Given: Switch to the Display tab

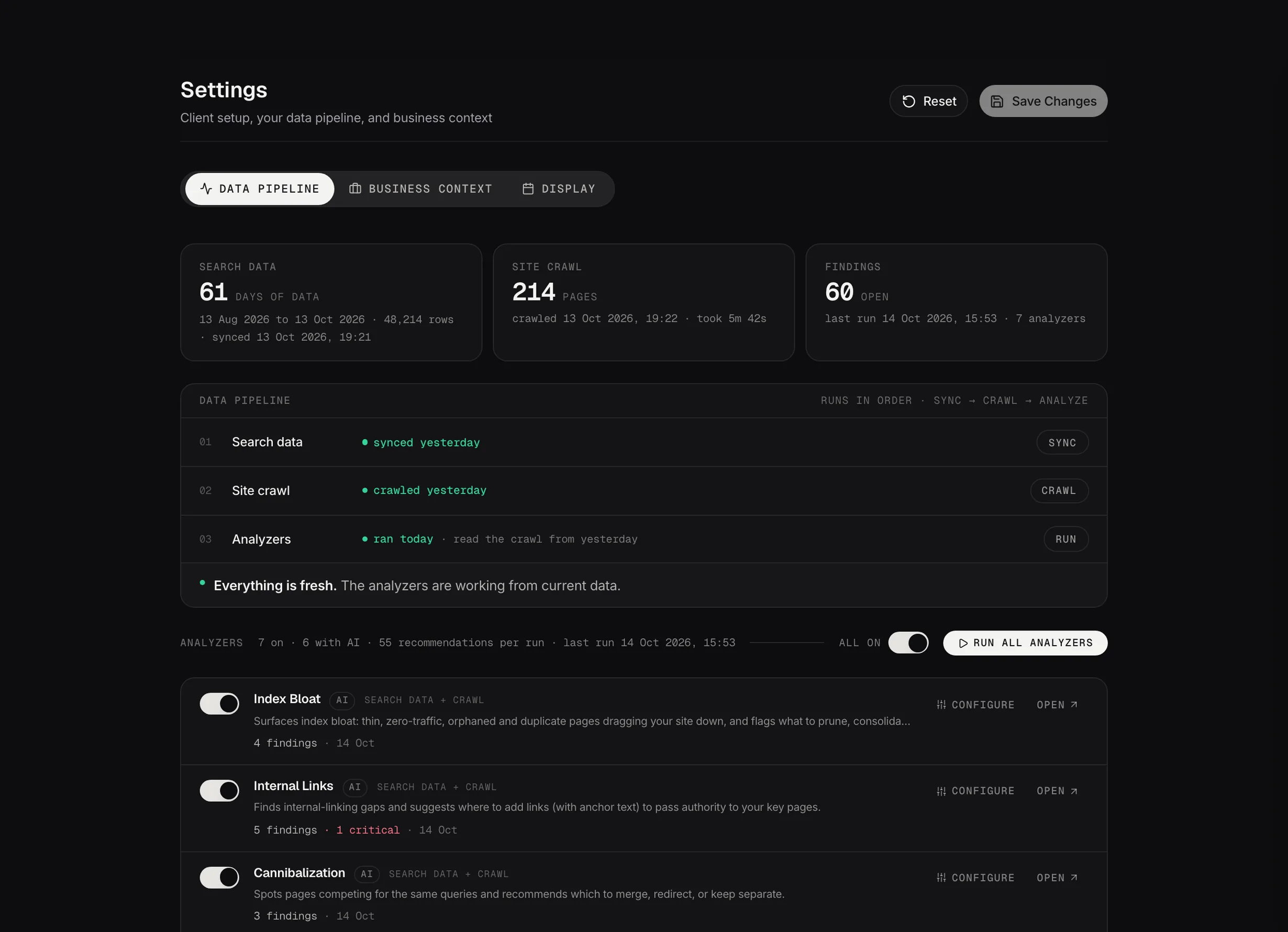Looking at the screenshot, I should 559,188.
